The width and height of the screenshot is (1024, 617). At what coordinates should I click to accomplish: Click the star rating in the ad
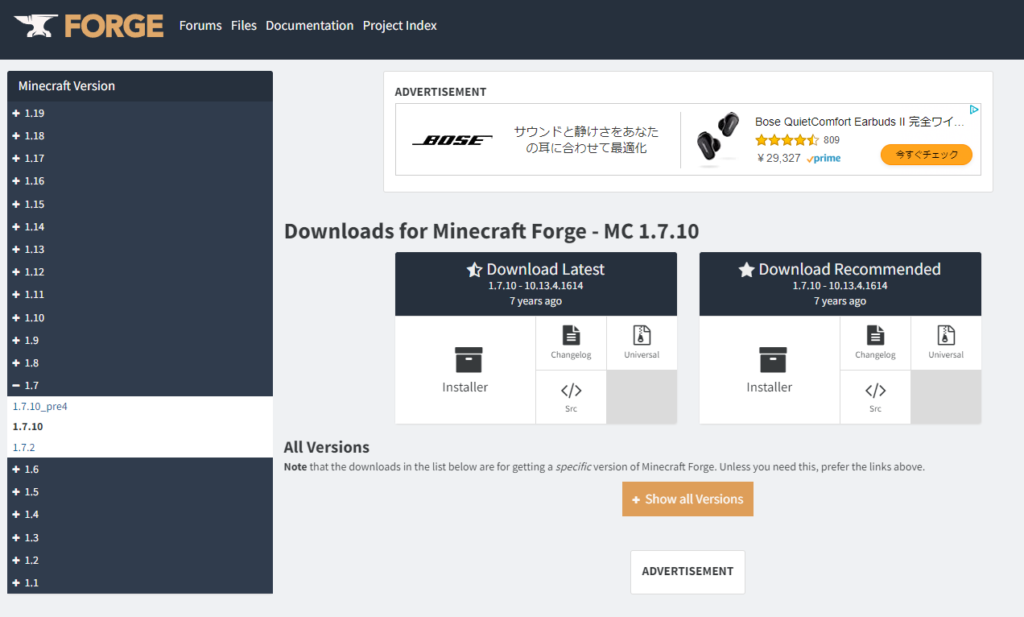click(786, 140)
